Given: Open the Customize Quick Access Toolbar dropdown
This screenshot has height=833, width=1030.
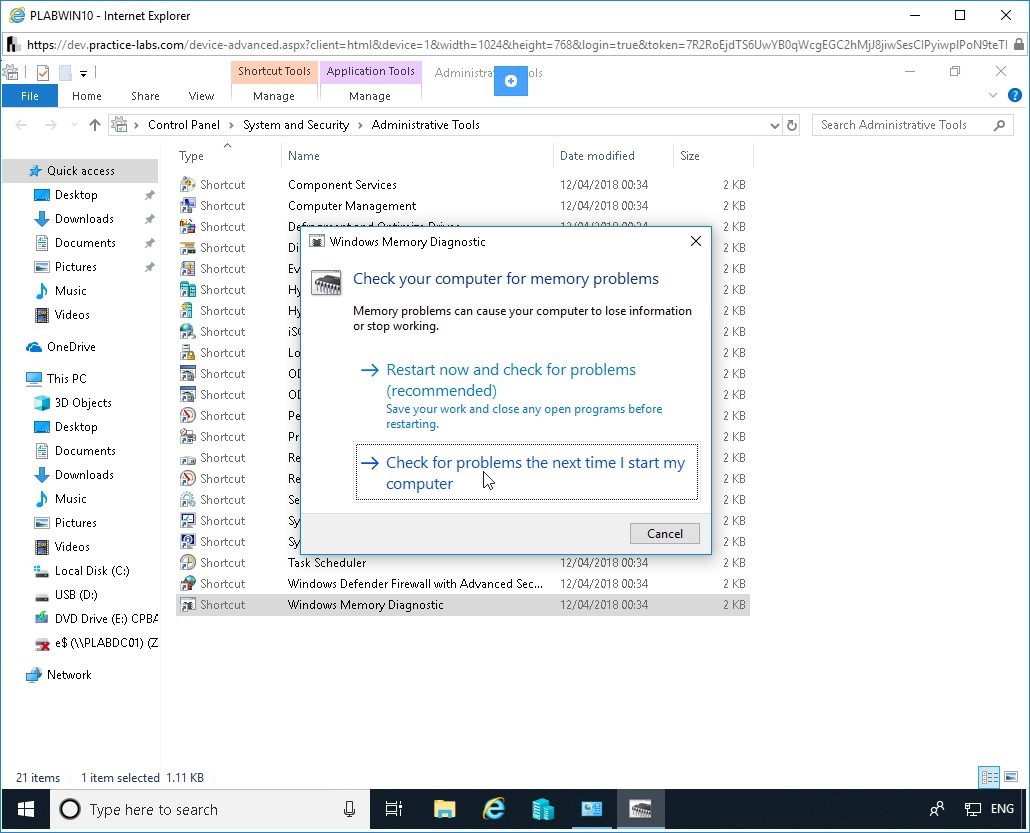Looking at the screenshot, I should pos(83,74).
